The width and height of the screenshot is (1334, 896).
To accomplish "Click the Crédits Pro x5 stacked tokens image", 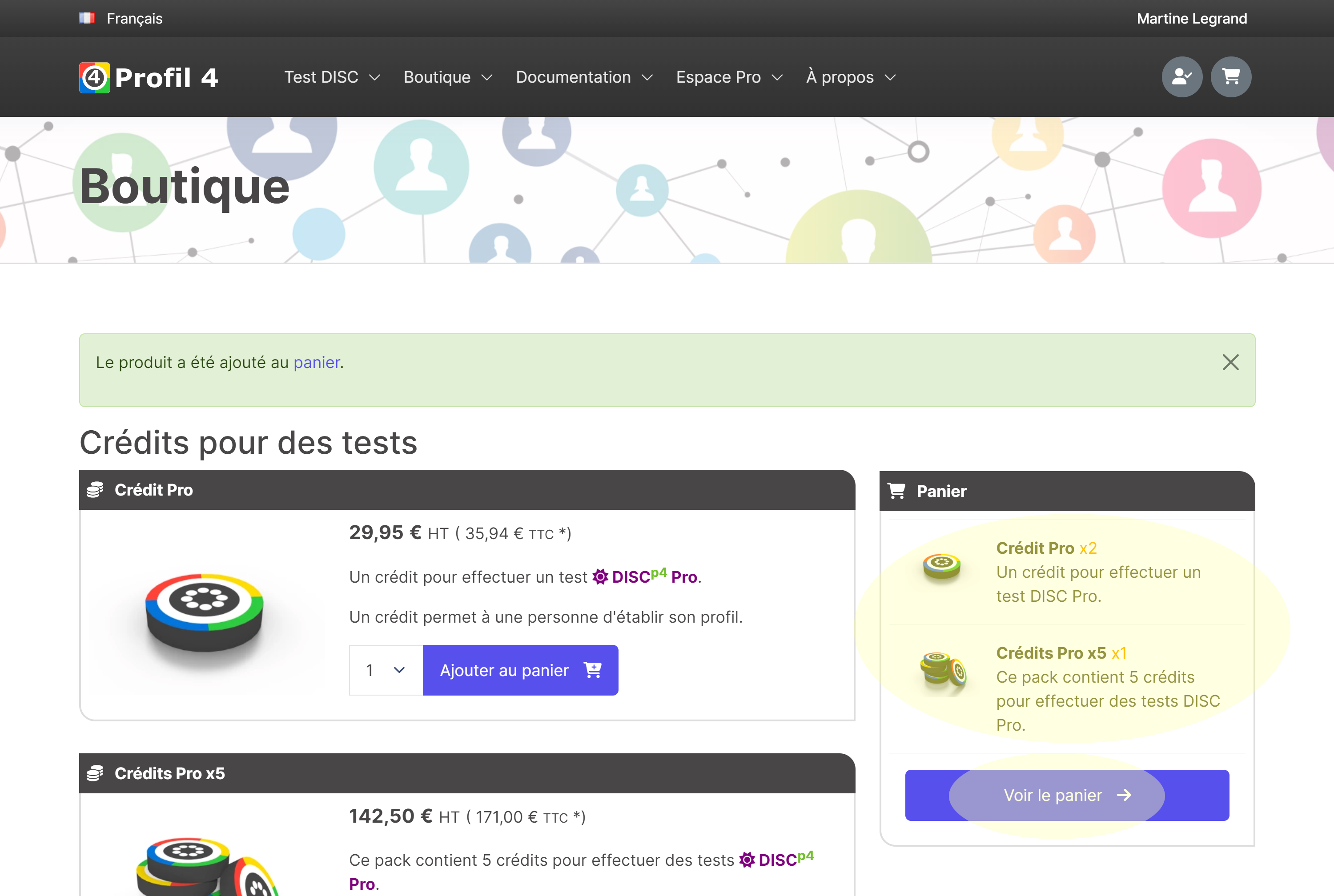I will pyautogui.click(x=206, y=866).
